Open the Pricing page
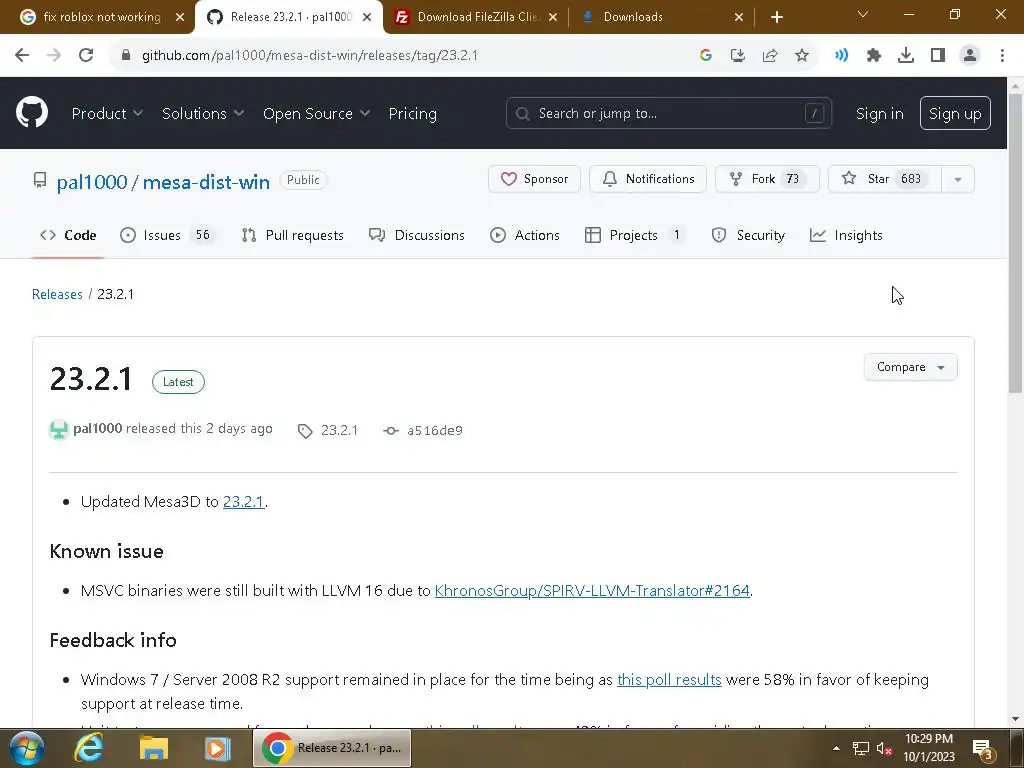Viewport: 1024px width, 768px height. pyautogui.click(x=413, y=114)
